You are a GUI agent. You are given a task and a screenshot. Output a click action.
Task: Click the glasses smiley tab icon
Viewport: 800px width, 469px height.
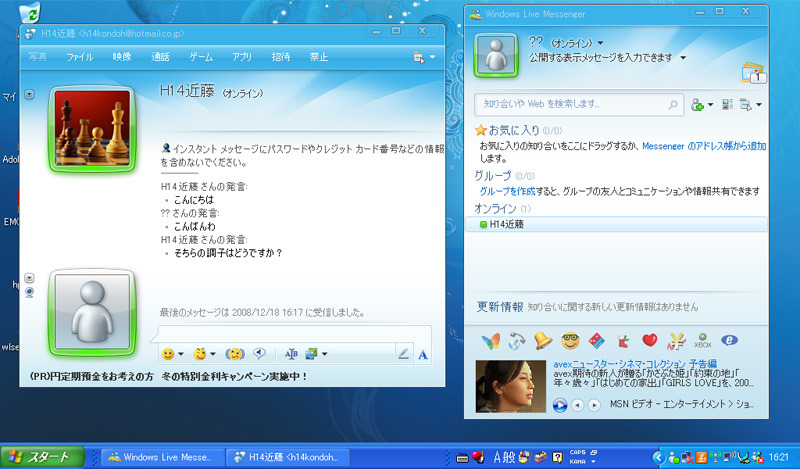coord(570,341)
